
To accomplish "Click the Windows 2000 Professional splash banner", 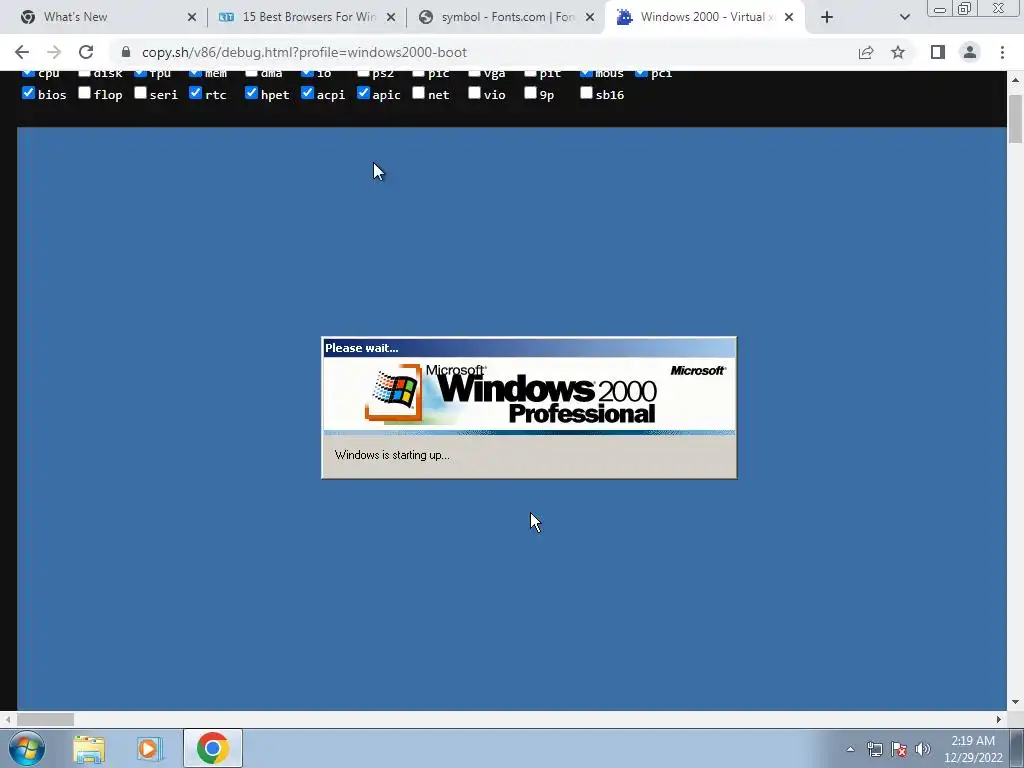I will tap(529, 394).
